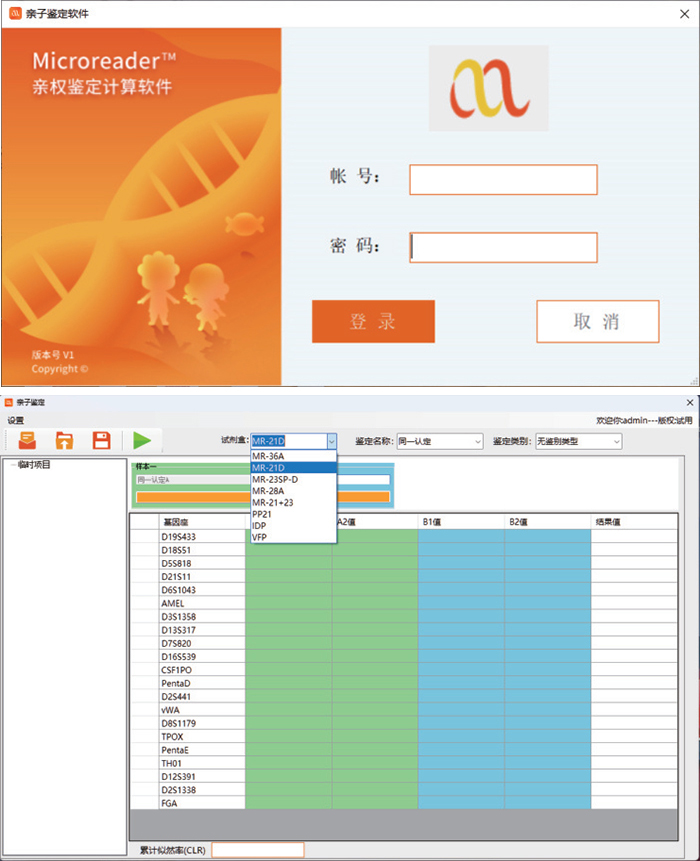Click the Microreader logo on login panel

pos(488,88)
